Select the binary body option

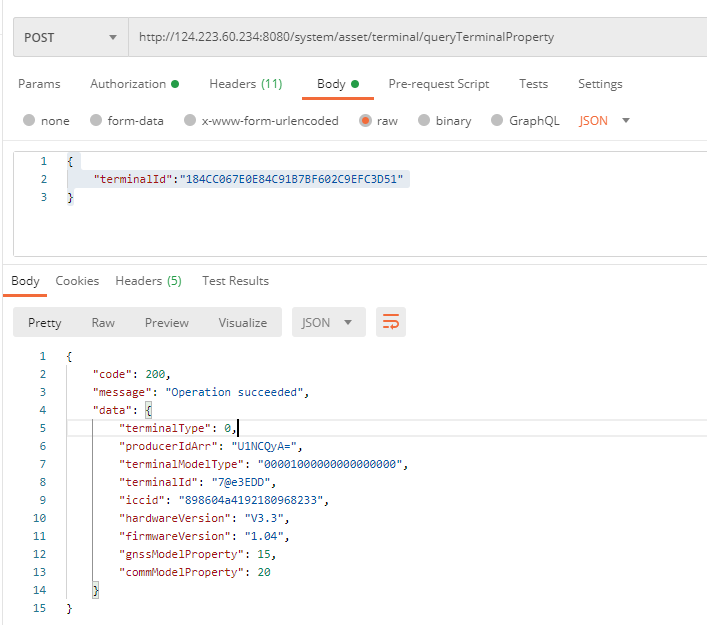coord(424,121)
